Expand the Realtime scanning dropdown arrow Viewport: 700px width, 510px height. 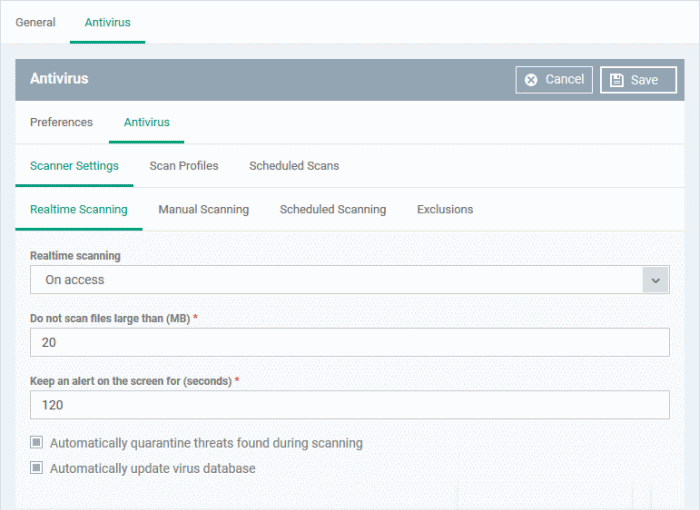656,280
